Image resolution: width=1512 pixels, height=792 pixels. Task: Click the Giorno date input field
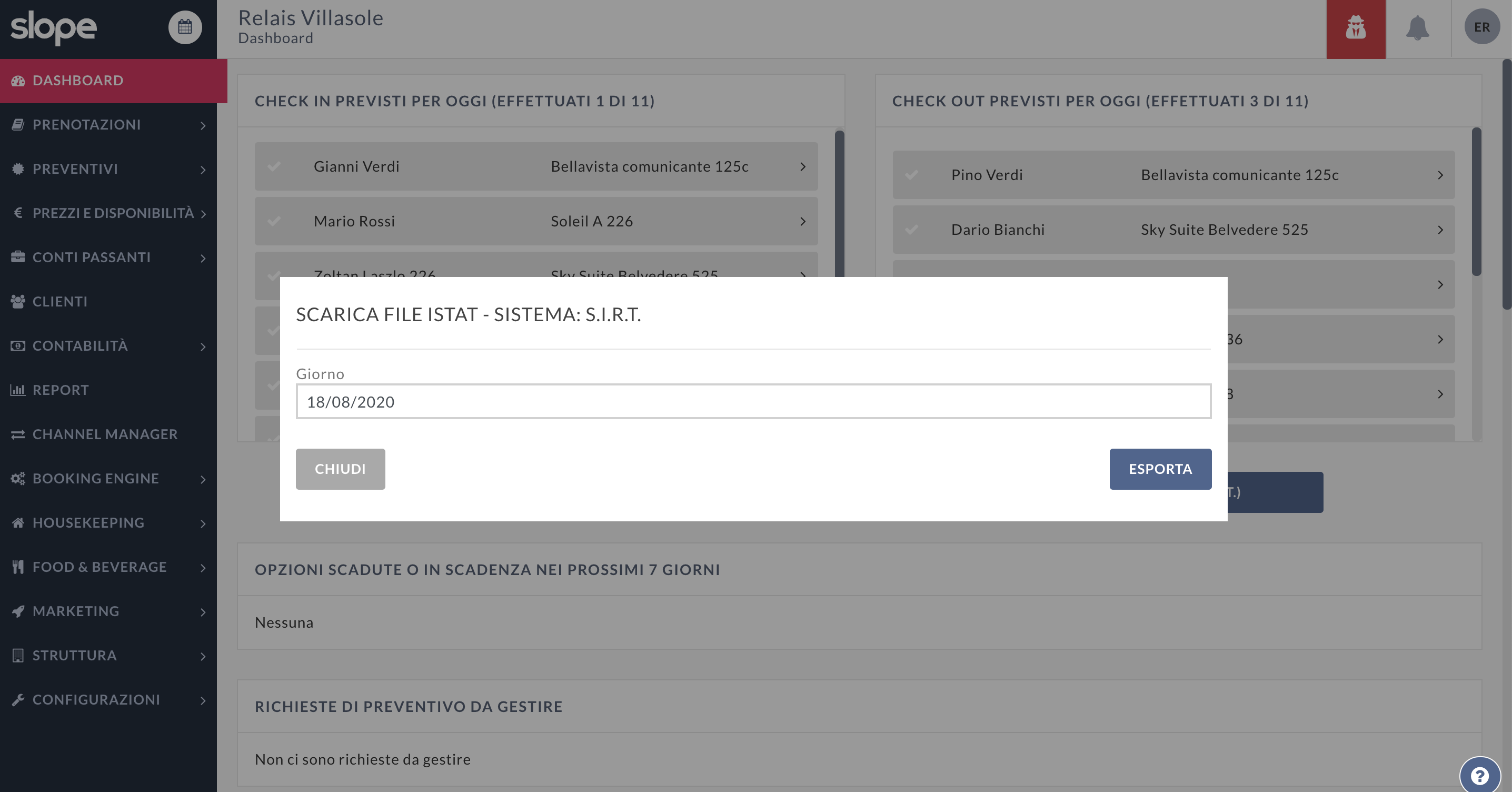753,402
